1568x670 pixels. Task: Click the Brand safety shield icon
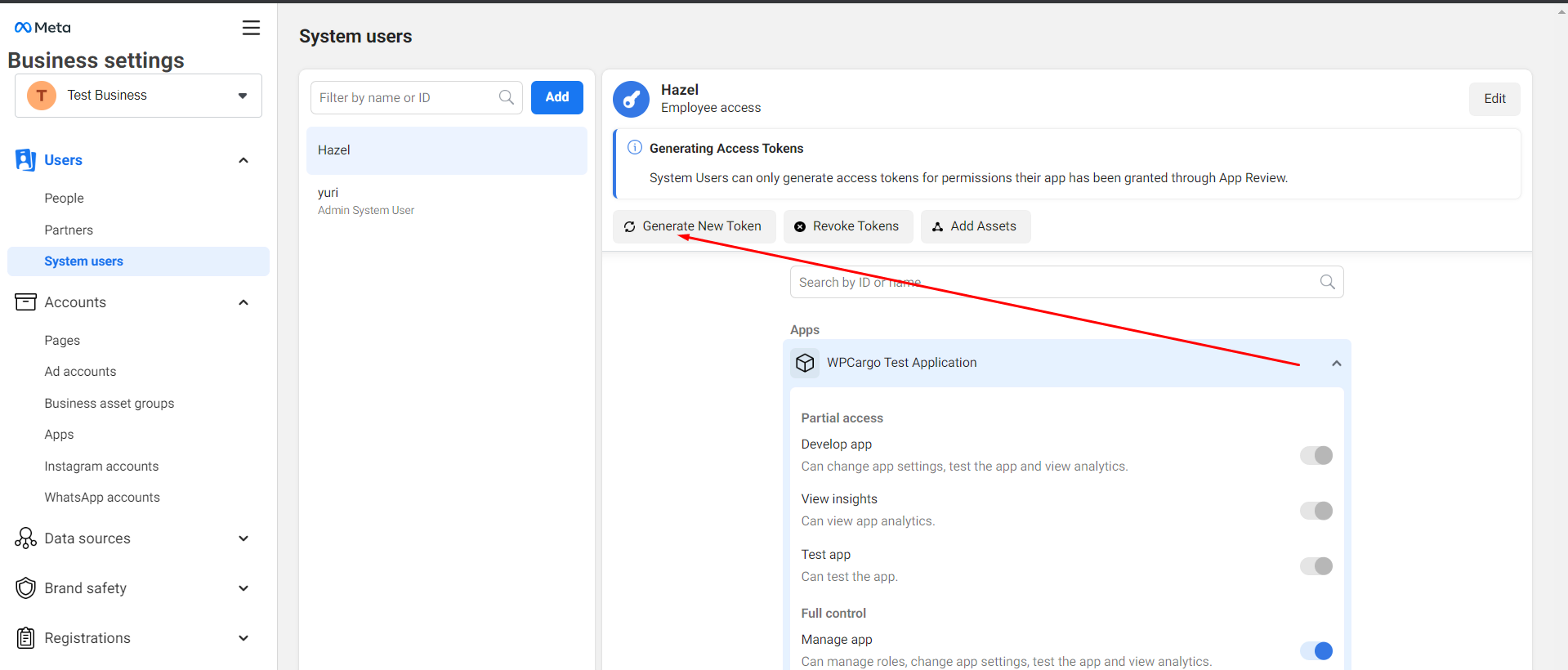26,588
